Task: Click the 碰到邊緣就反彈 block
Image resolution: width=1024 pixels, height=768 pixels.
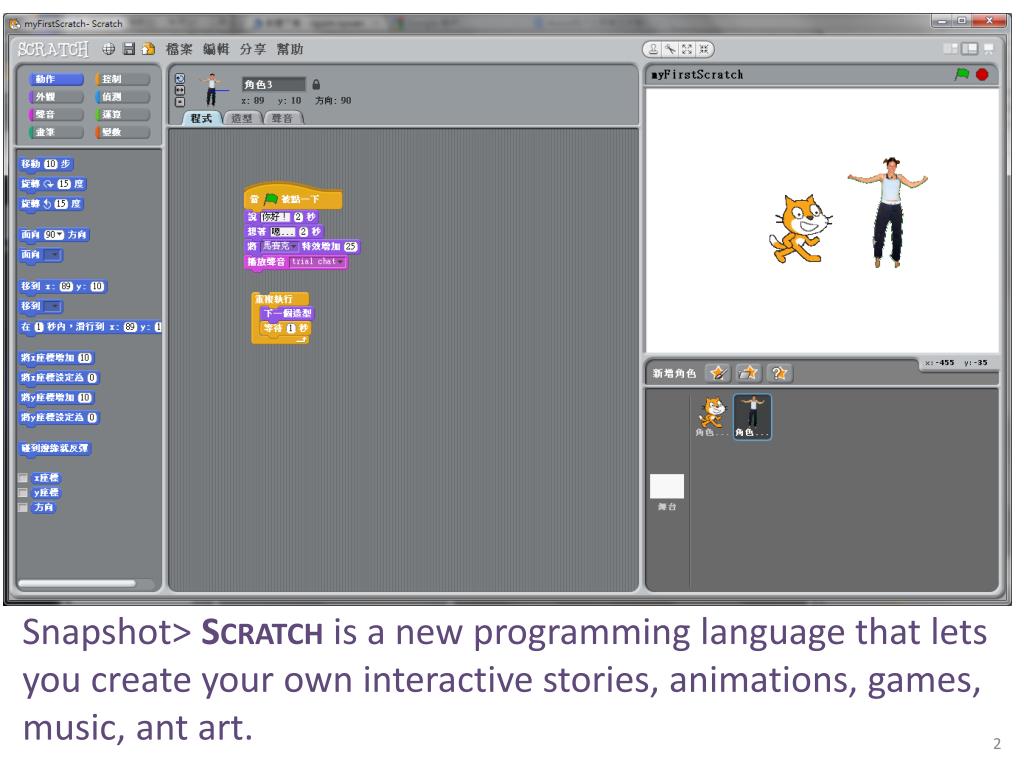Action: [x=55, y=449]
